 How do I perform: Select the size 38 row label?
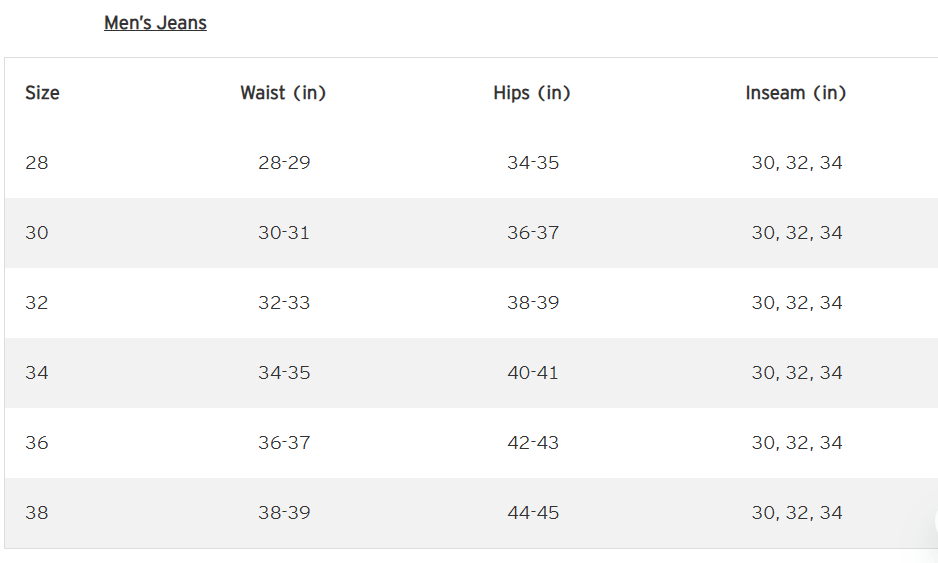[36, 513]
